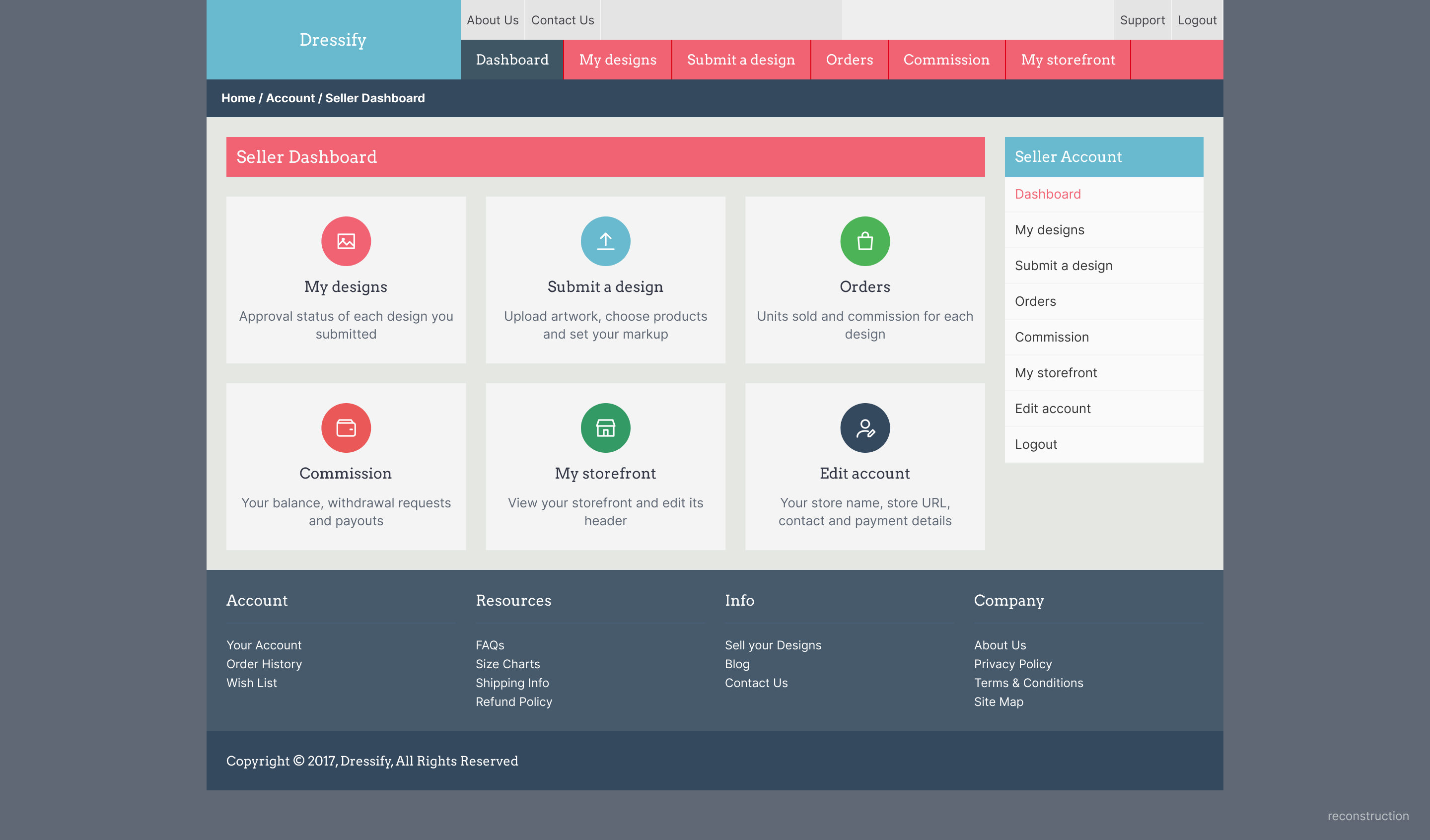Image resolution: width=1430 pixels, height=840 pixels.
Task: Click the Commission wallet icon
Action: coord(346,428)
